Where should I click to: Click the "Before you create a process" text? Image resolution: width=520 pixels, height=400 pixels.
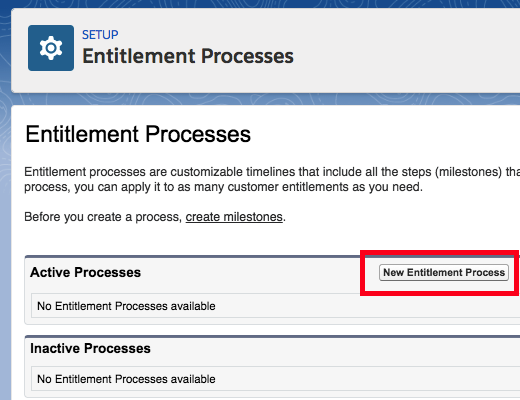(103, 217)
